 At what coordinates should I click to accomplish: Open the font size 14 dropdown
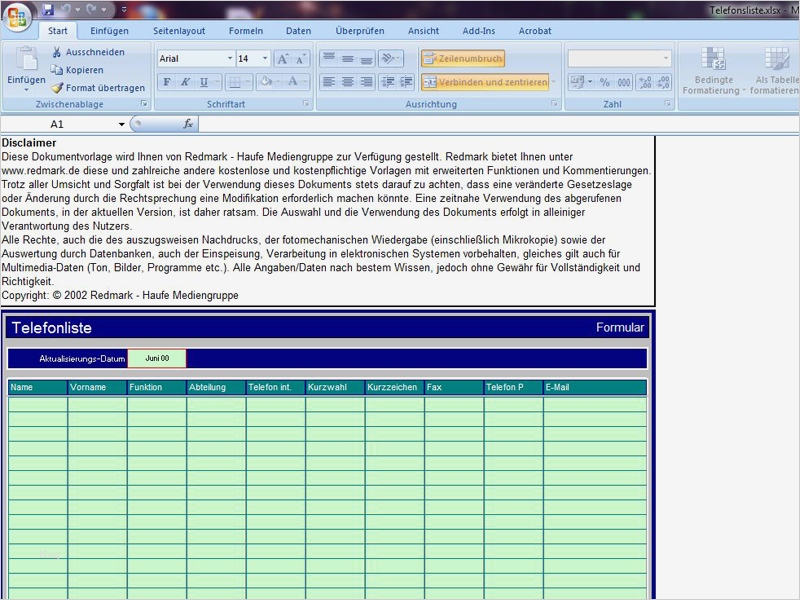click(265, 58)
